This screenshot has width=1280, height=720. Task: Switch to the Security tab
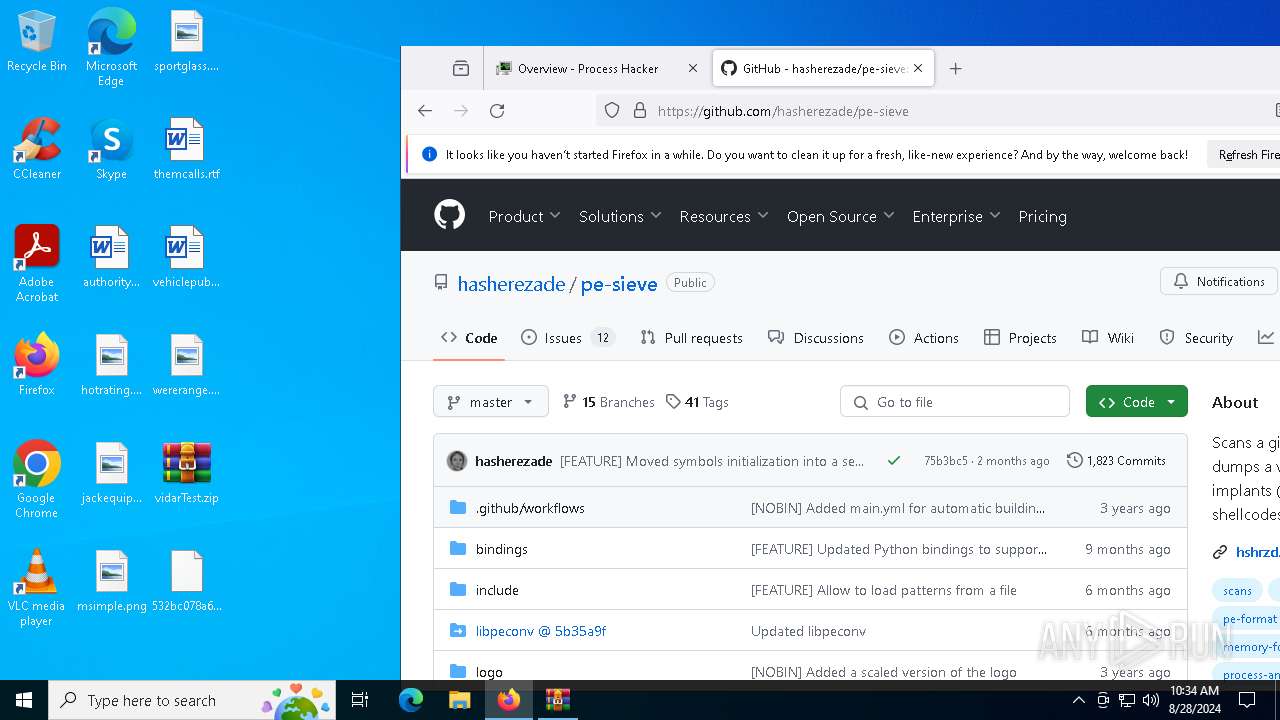(1196, 338)
